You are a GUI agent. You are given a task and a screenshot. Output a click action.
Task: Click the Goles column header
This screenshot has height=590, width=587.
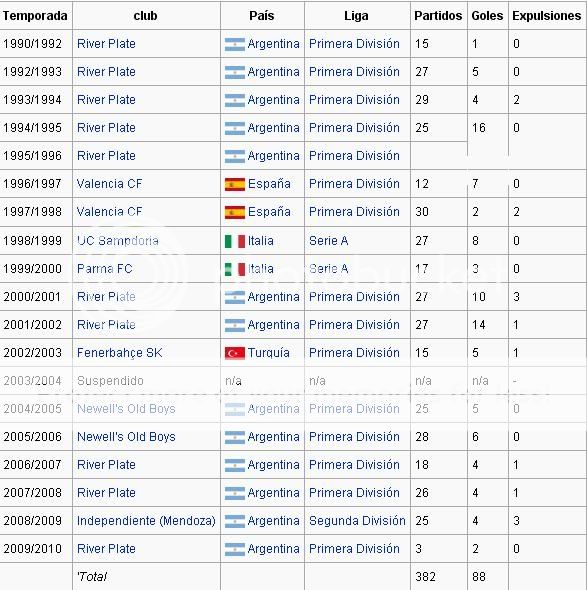pyautogui.click(x=487, y=15)
